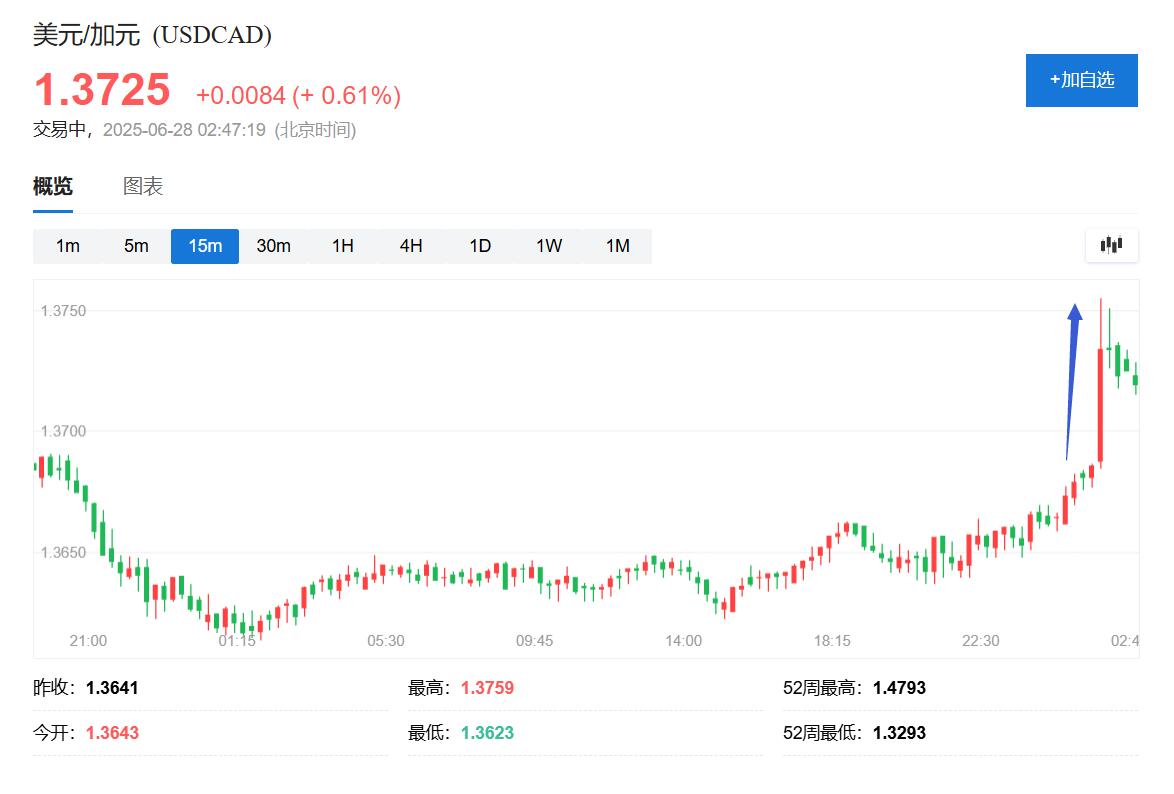Click the candlestick chart type icon

click(x=1111, y=245)
